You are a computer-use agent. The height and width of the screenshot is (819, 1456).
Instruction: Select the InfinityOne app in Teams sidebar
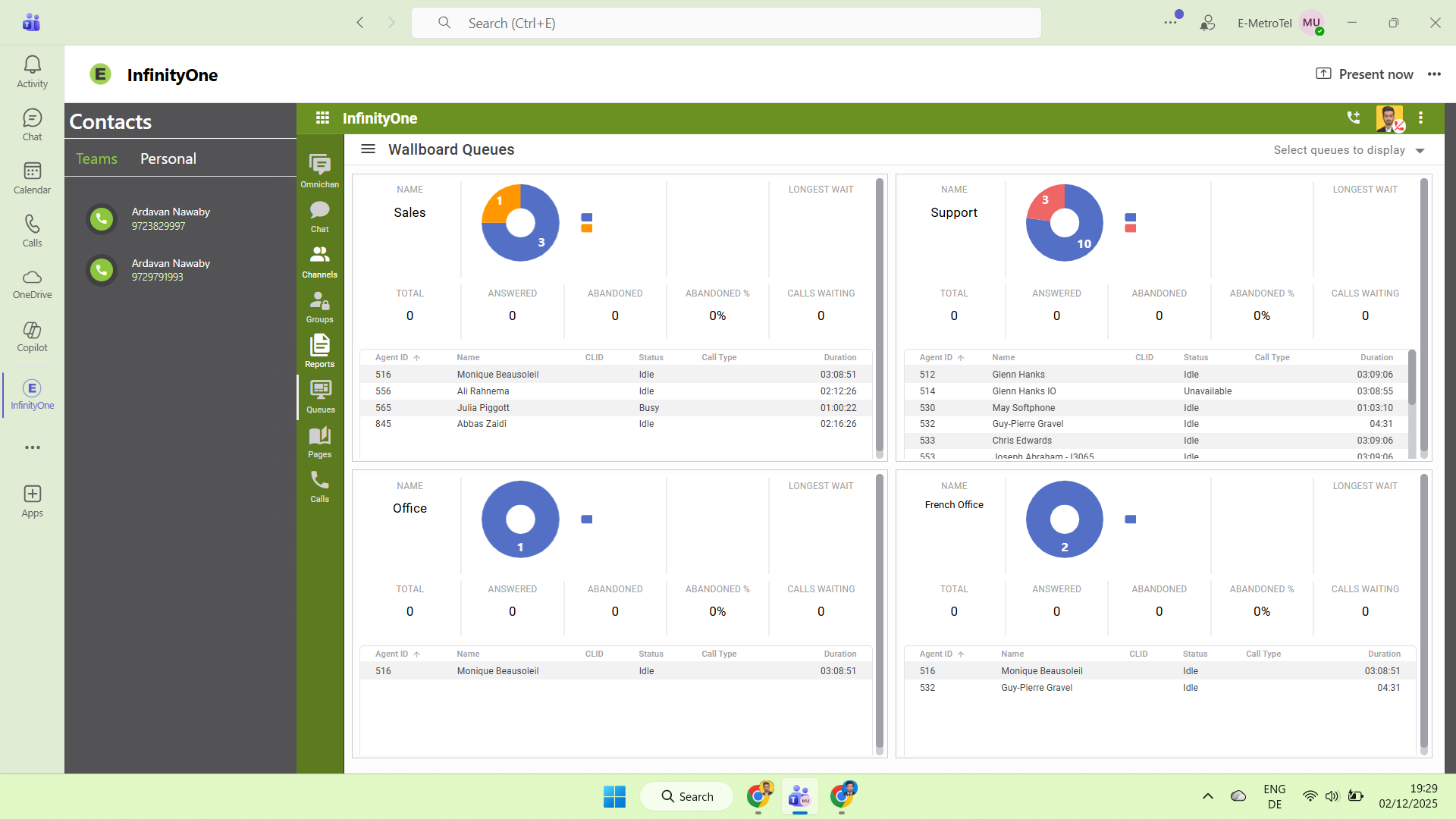(x=32, y=394)
